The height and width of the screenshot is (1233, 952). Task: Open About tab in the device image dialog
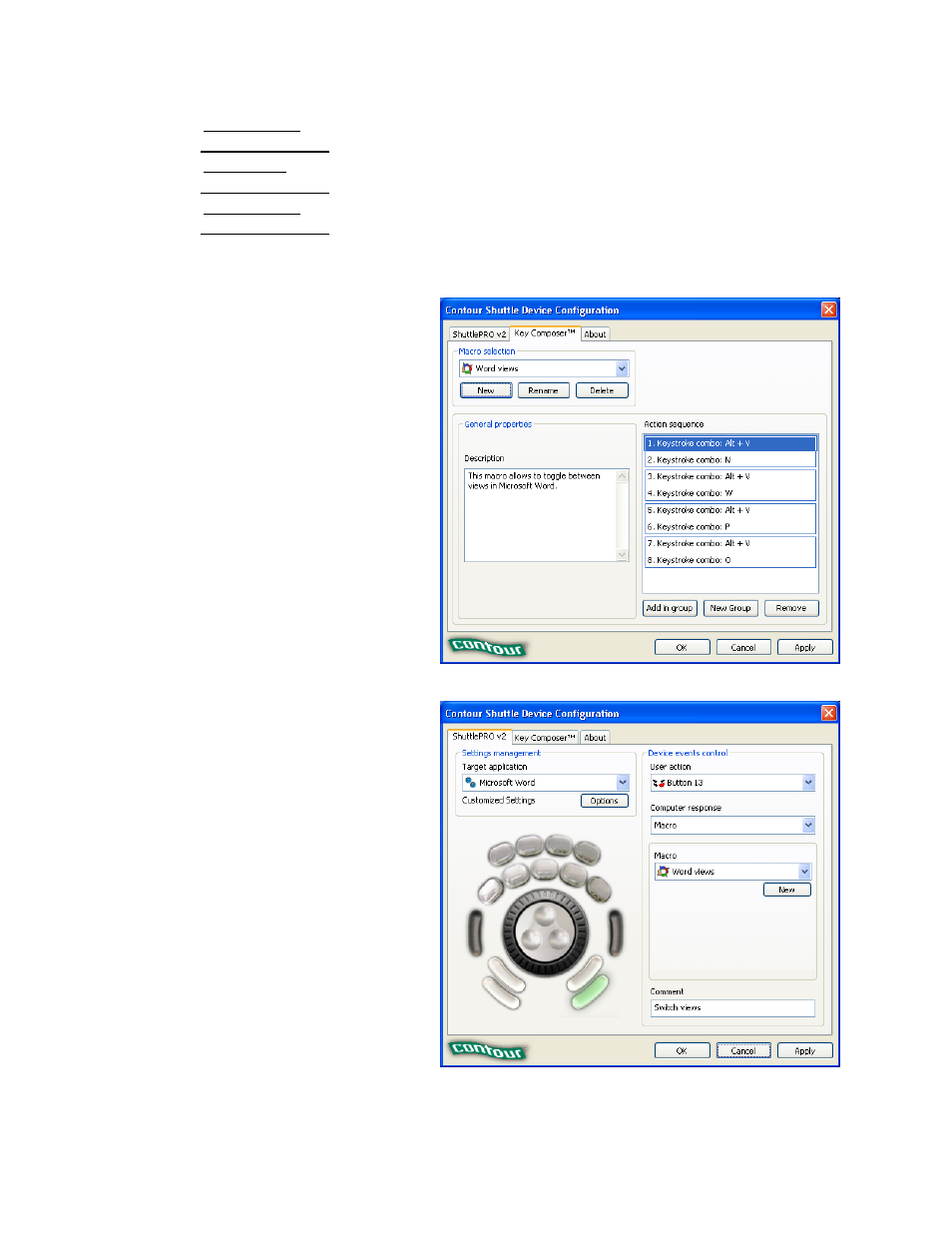point(595,738)
